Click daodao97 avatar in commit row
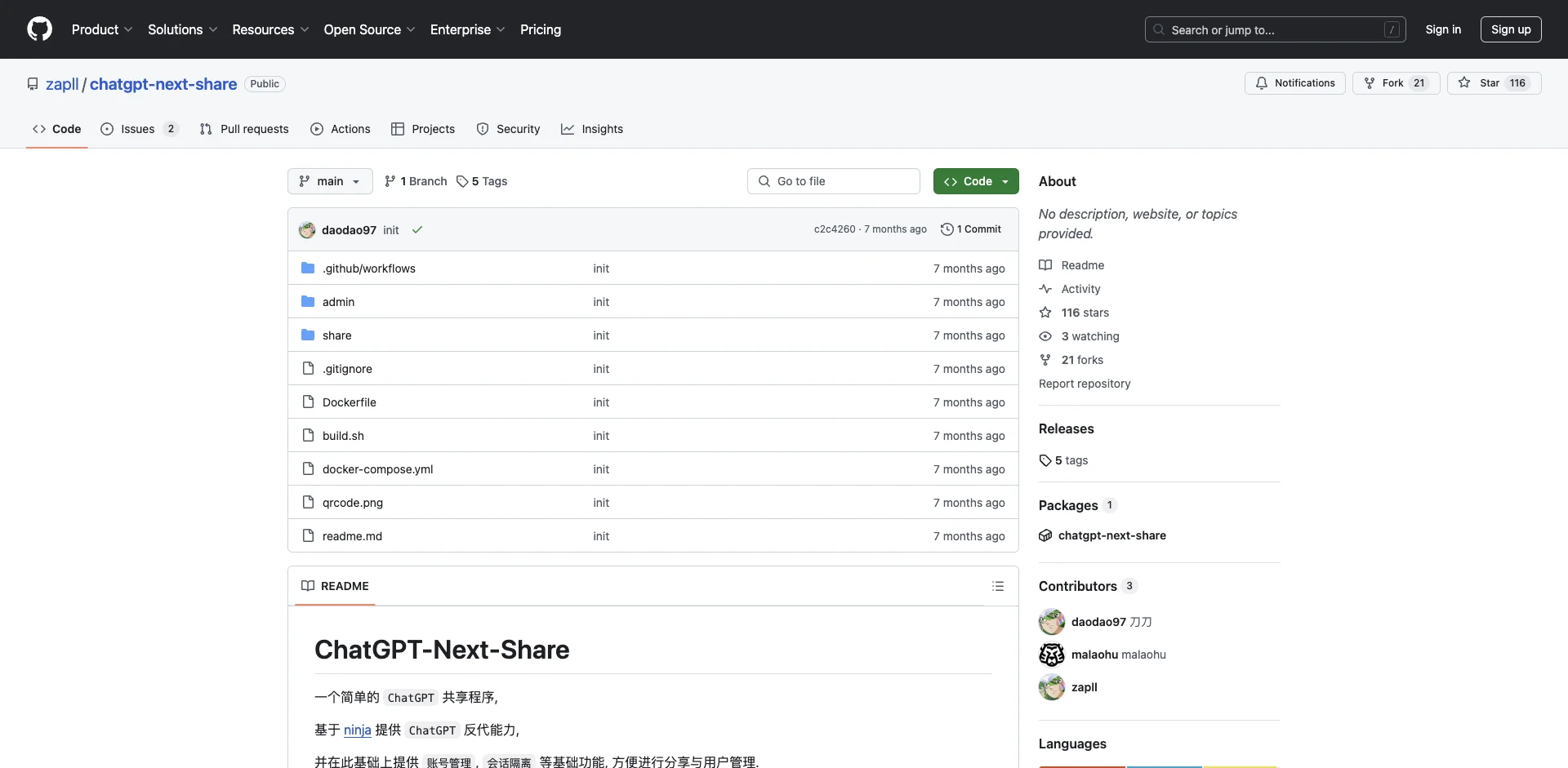Screen dimensions: 1568x768 click(307, 230)
